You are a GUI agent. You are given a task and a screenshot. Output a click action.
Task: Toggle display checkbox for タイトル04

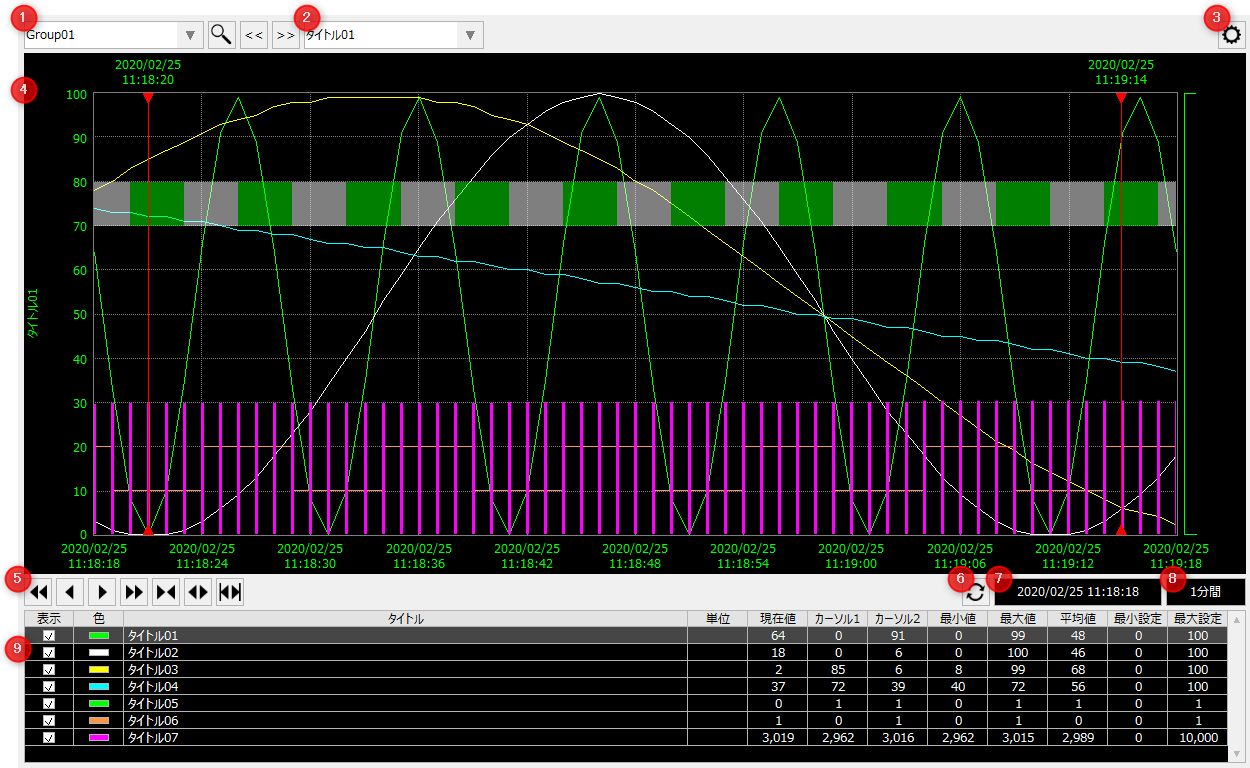point(49,687)
